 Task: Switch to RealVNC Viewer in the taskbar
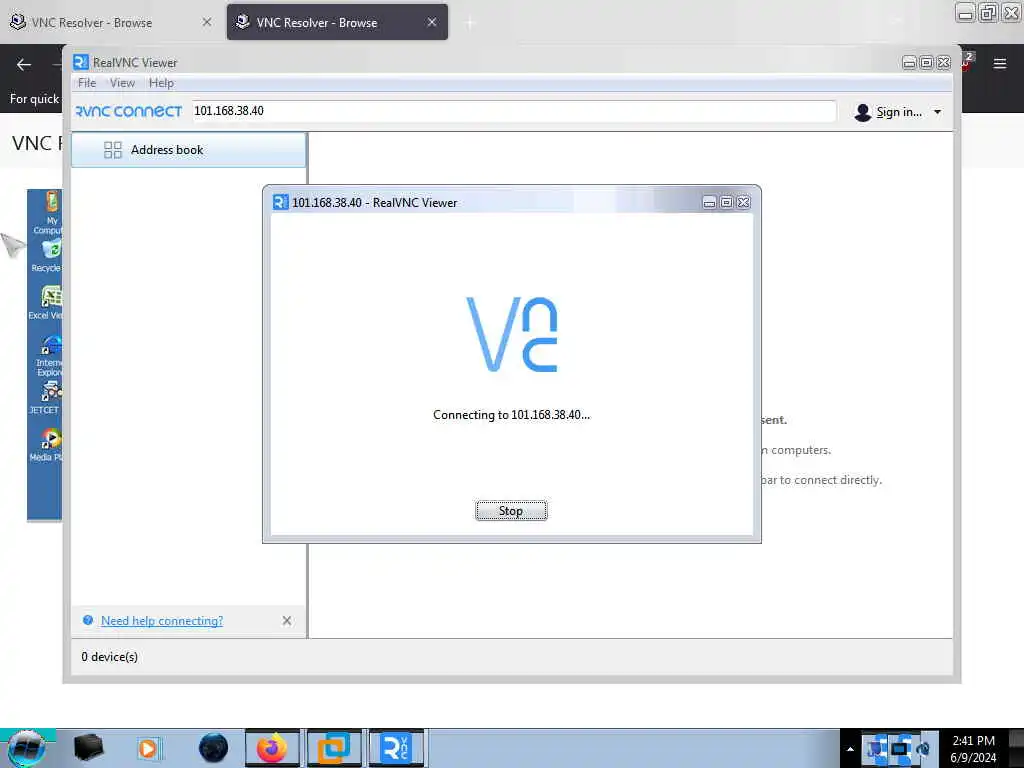point(396,748)
